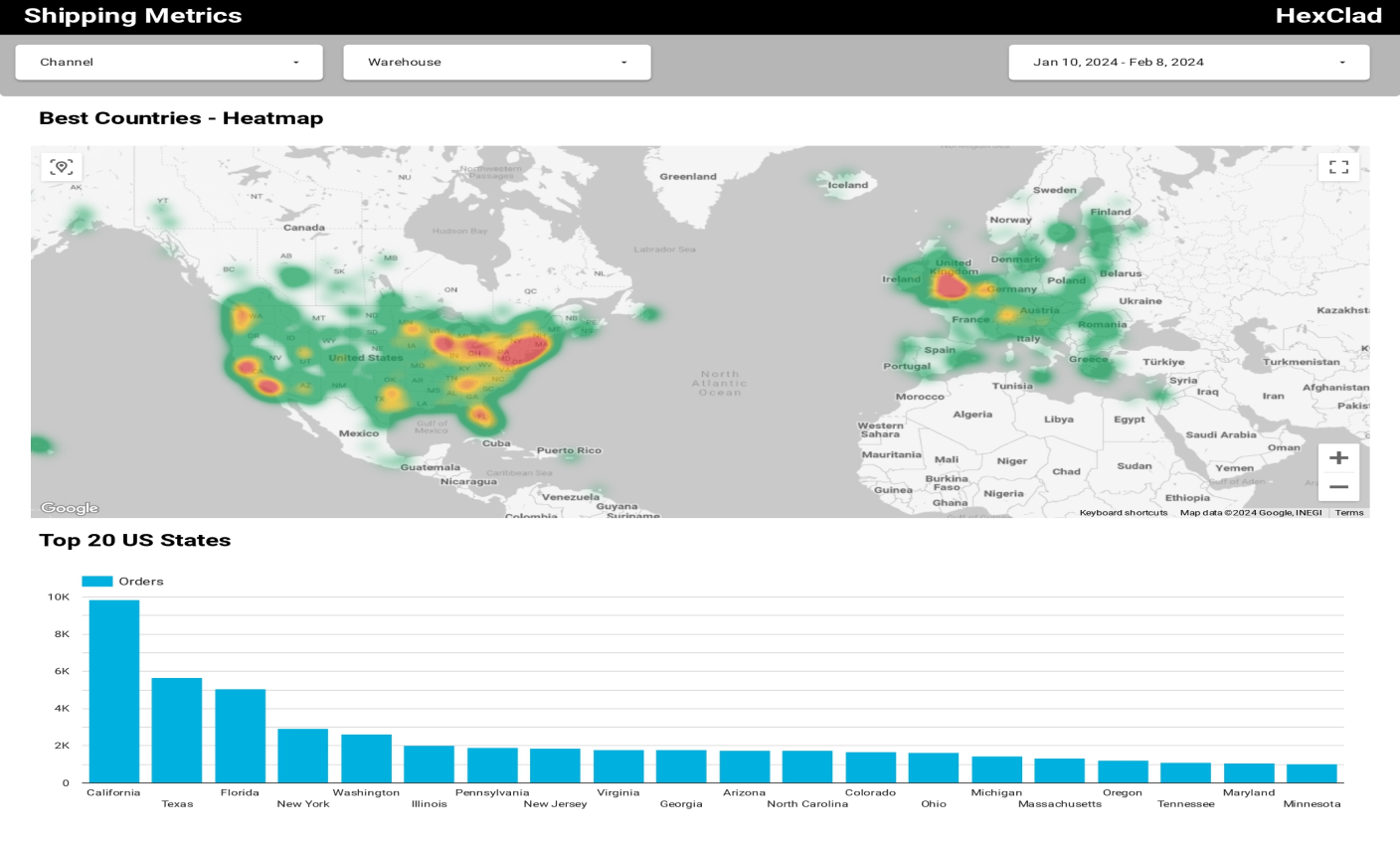Click the Washington orders bar
Viewport: 1400px width, 847px height.
click(366, 759)
